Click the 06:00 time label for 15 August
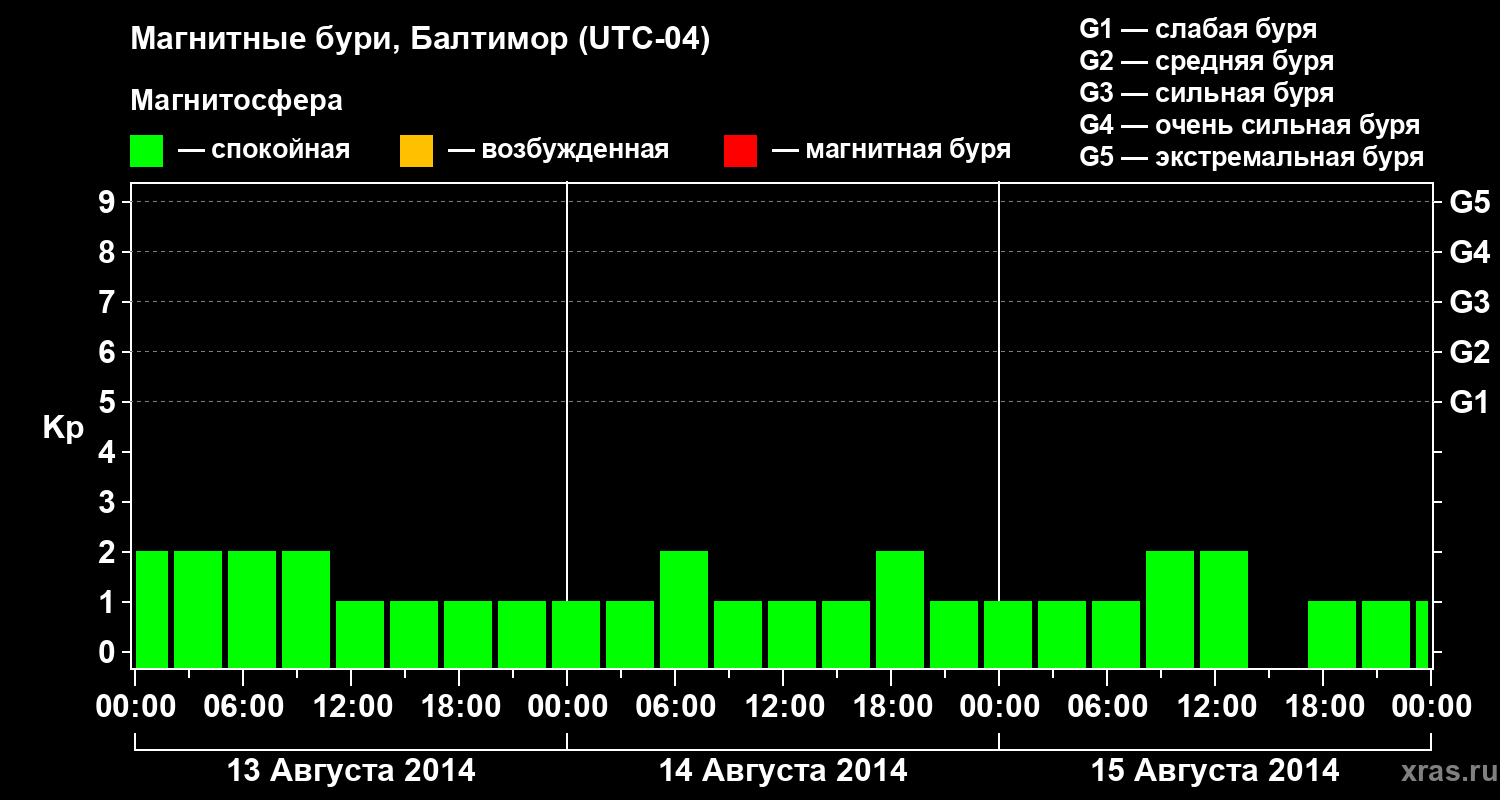The image size is (1500, 800). point(1107,706)
